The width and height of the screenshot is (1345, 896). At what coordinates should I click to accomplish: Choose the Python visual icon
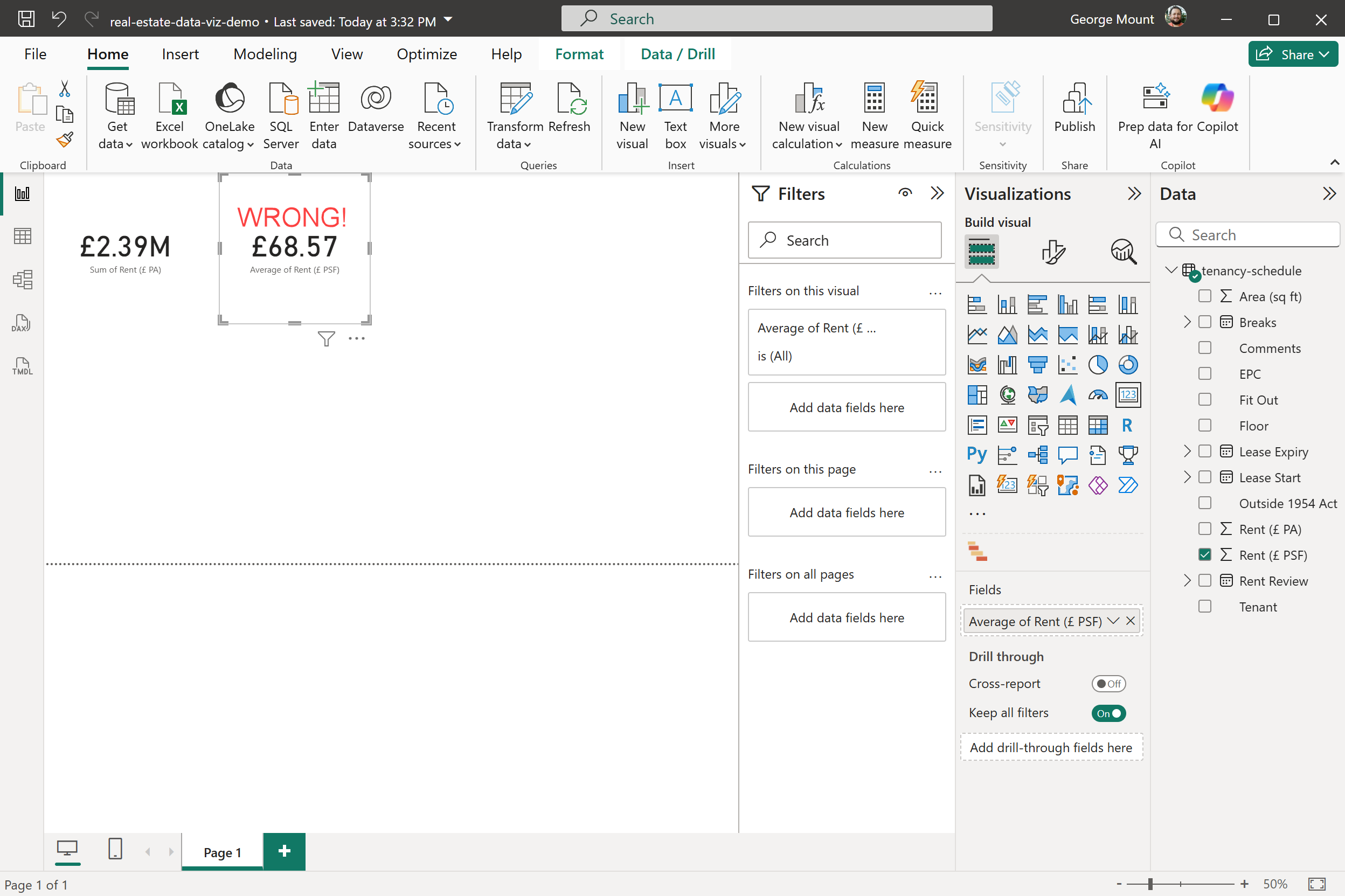pos(976,455)
